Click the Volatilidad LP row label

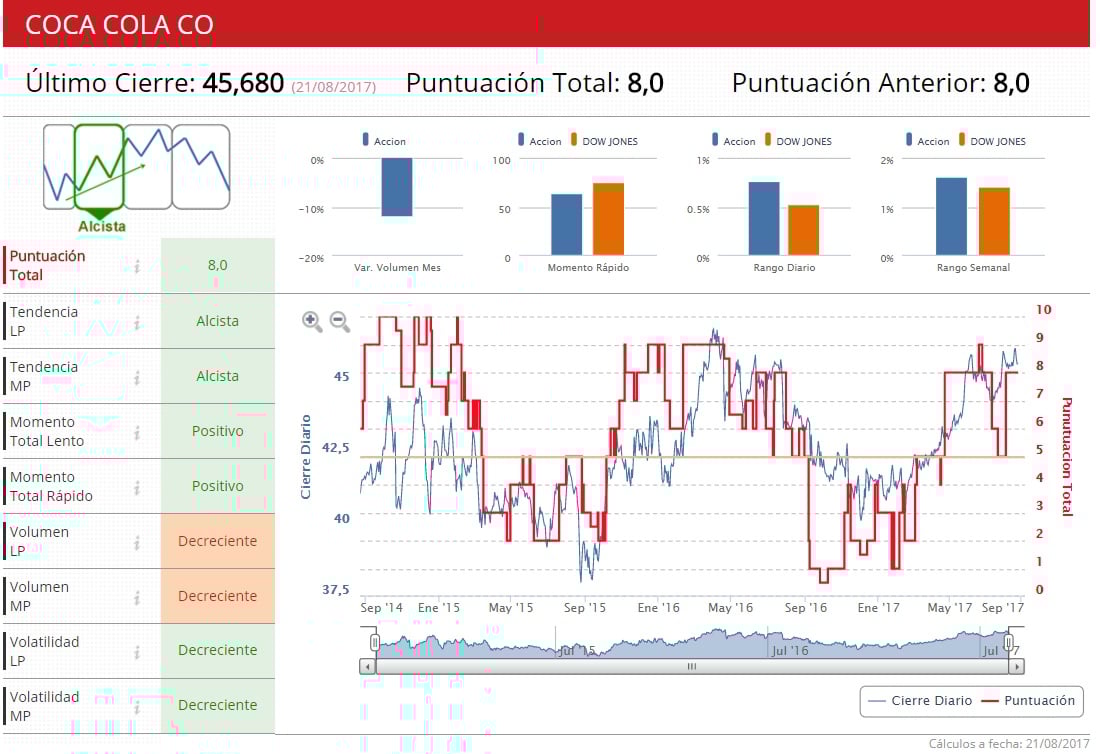tap(44, 651)
